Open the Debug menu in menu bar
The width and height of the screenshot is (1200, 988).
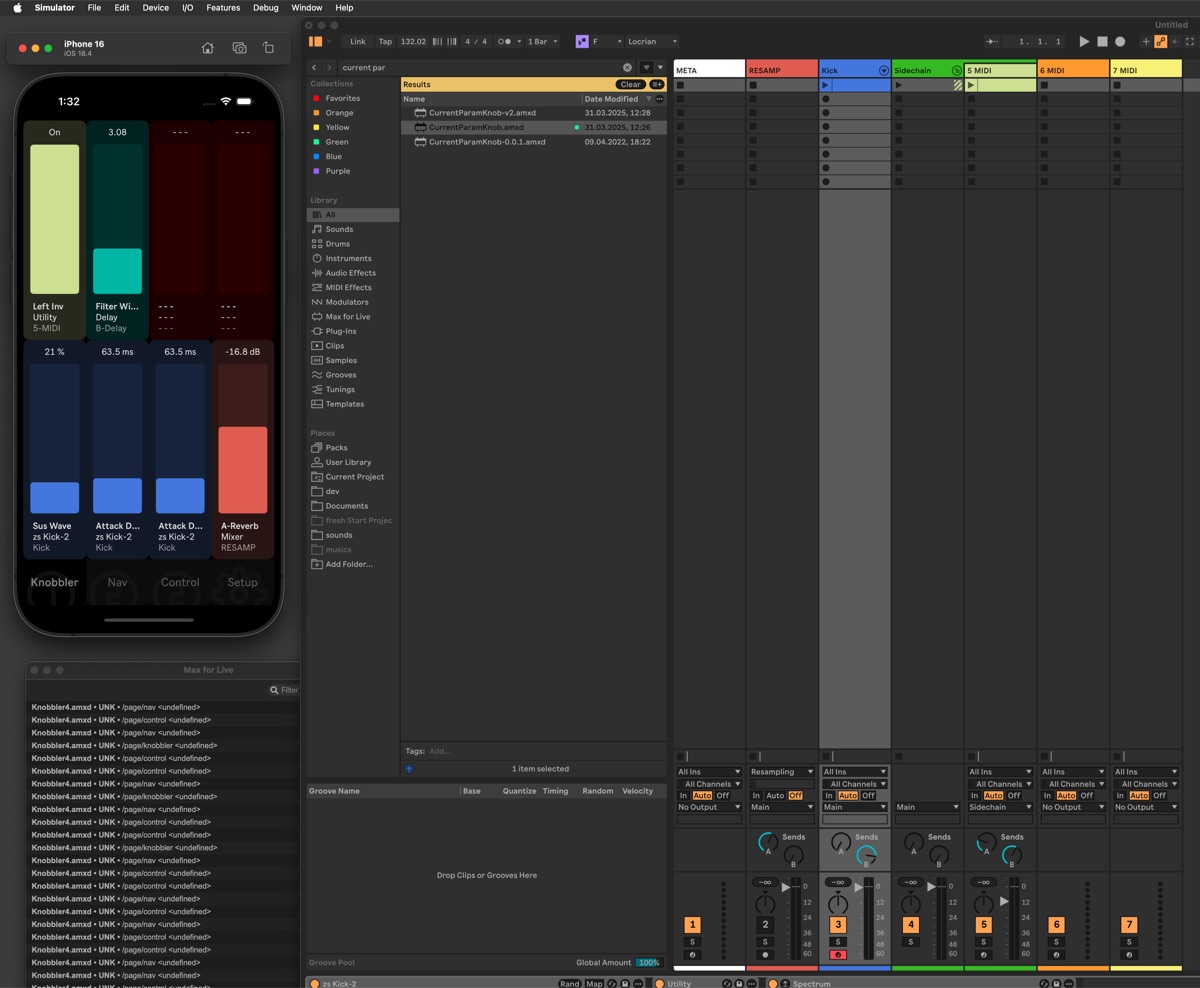click(x=266, y=7)
